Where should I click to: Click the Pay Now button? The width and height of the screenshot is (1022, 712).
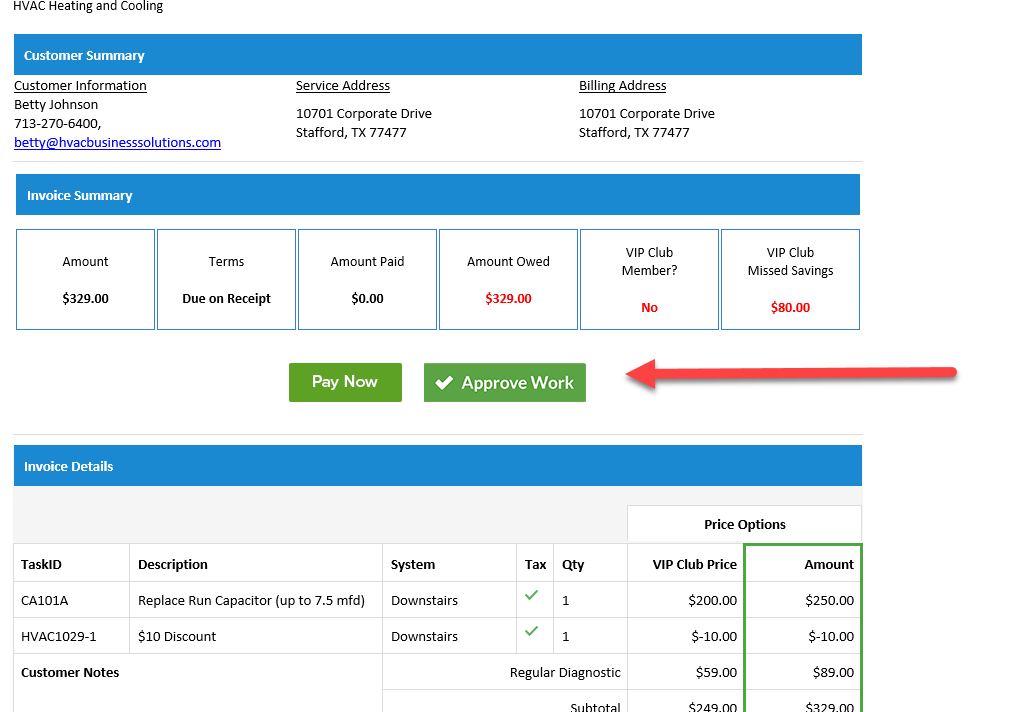click(x=345, y=382)
